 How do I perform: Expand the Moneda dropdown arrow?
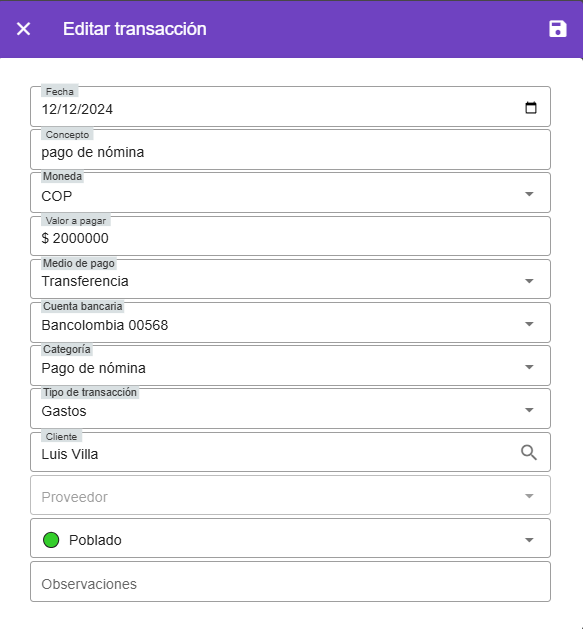[529, 194]
